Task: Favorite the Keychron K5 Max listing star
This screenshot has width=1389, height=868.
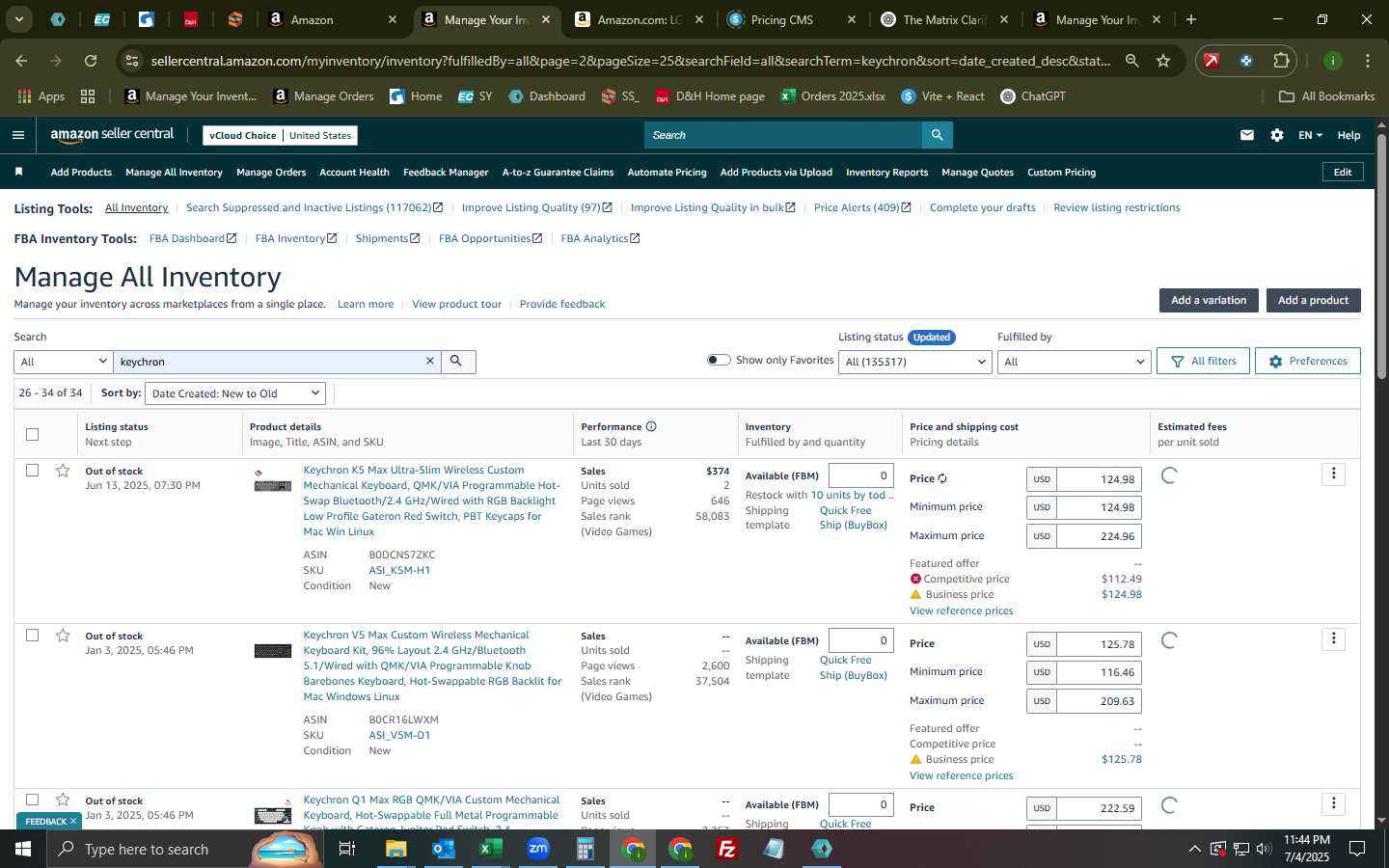Action: click(x=63, y=471)
